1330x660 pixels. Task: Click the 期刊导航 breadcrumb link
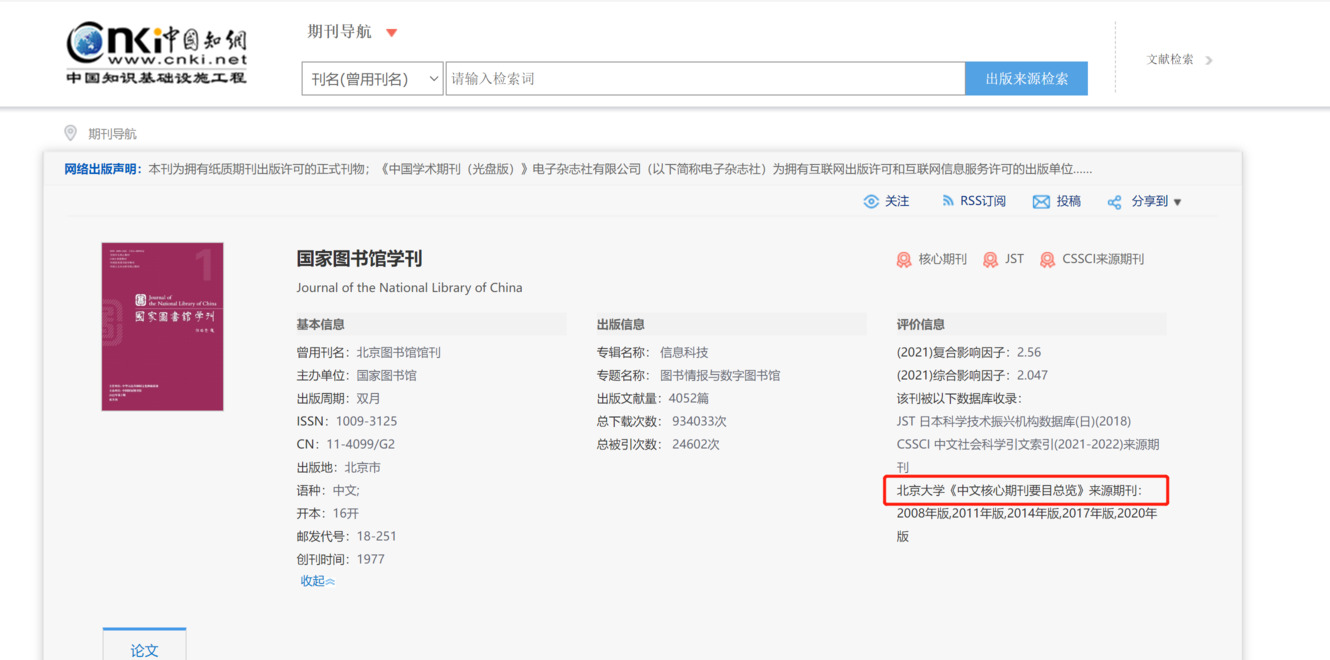tap(112, 134)
